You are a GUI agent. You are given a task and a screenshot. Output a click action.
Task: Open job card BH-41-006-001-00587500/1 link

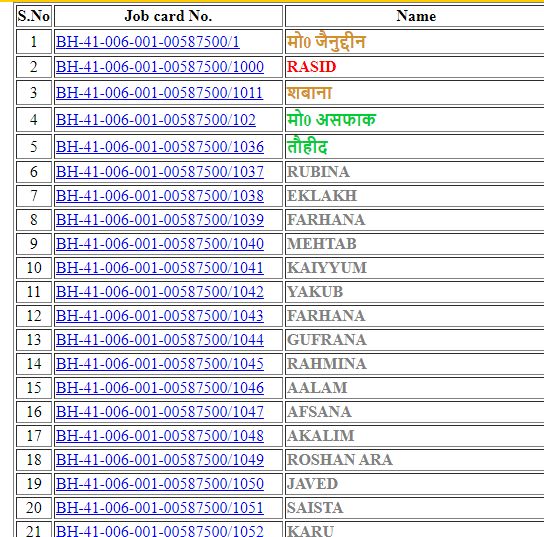147,42
